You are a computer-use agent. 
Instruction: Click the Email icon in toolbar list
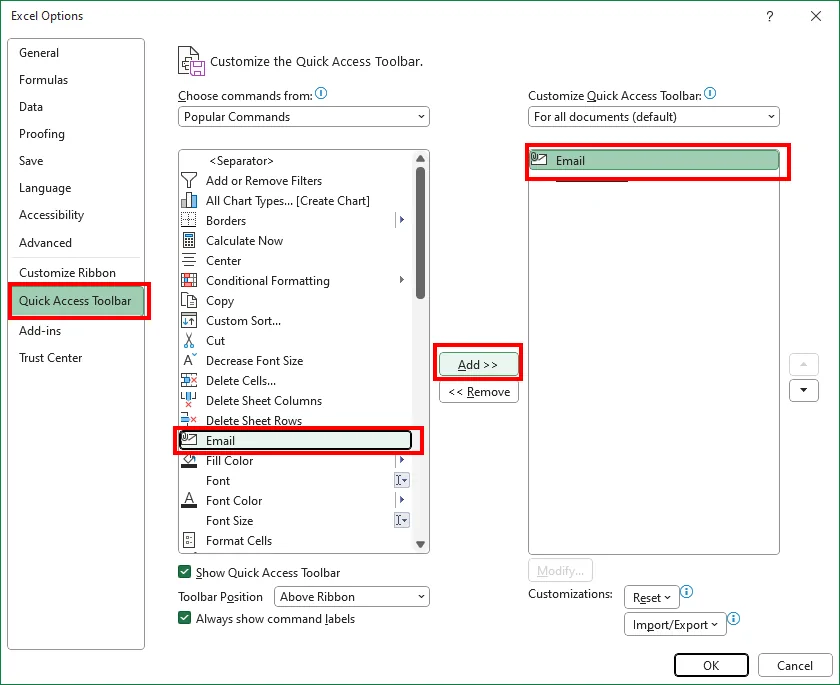(x=538, y=160)
